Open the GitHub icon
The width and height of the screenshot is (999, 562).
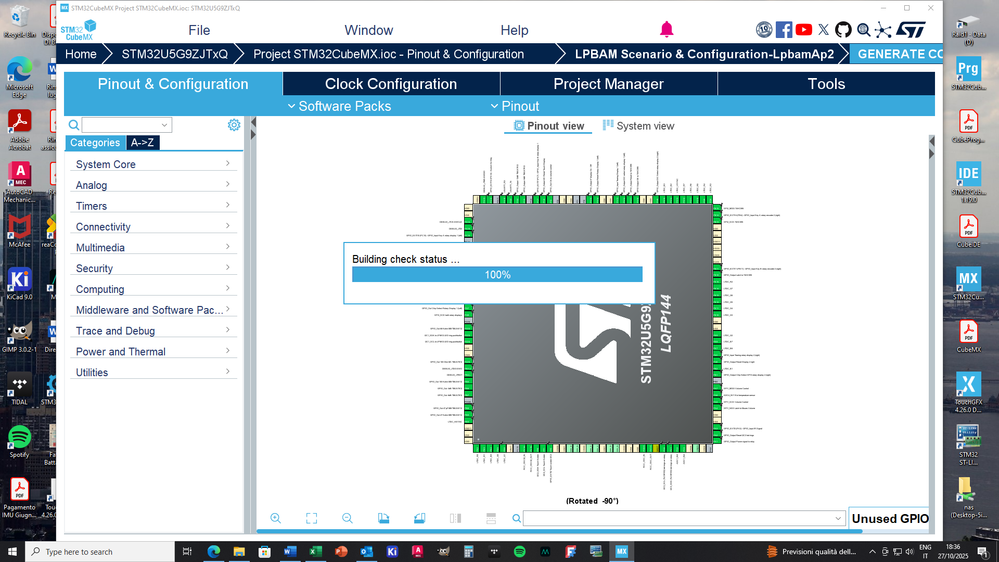click(843, 29)
